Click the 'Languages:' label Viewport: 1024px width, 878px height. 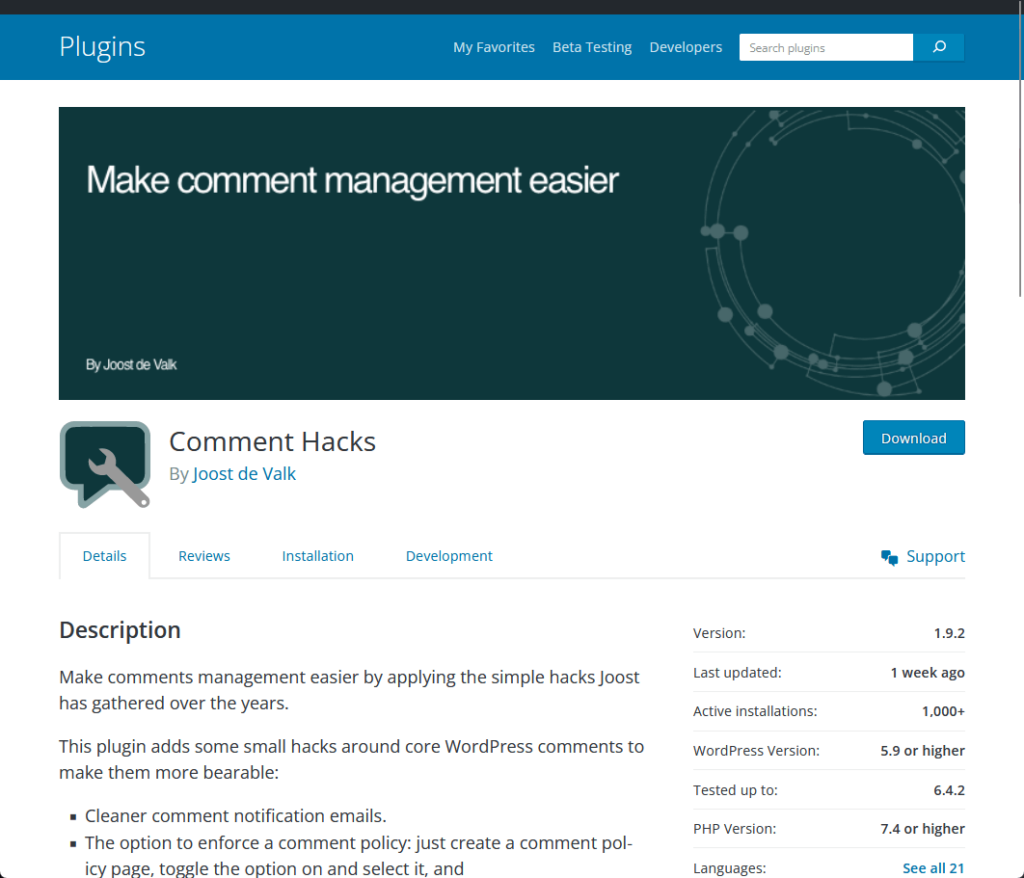pyautogui.click(x=729, y=868)
